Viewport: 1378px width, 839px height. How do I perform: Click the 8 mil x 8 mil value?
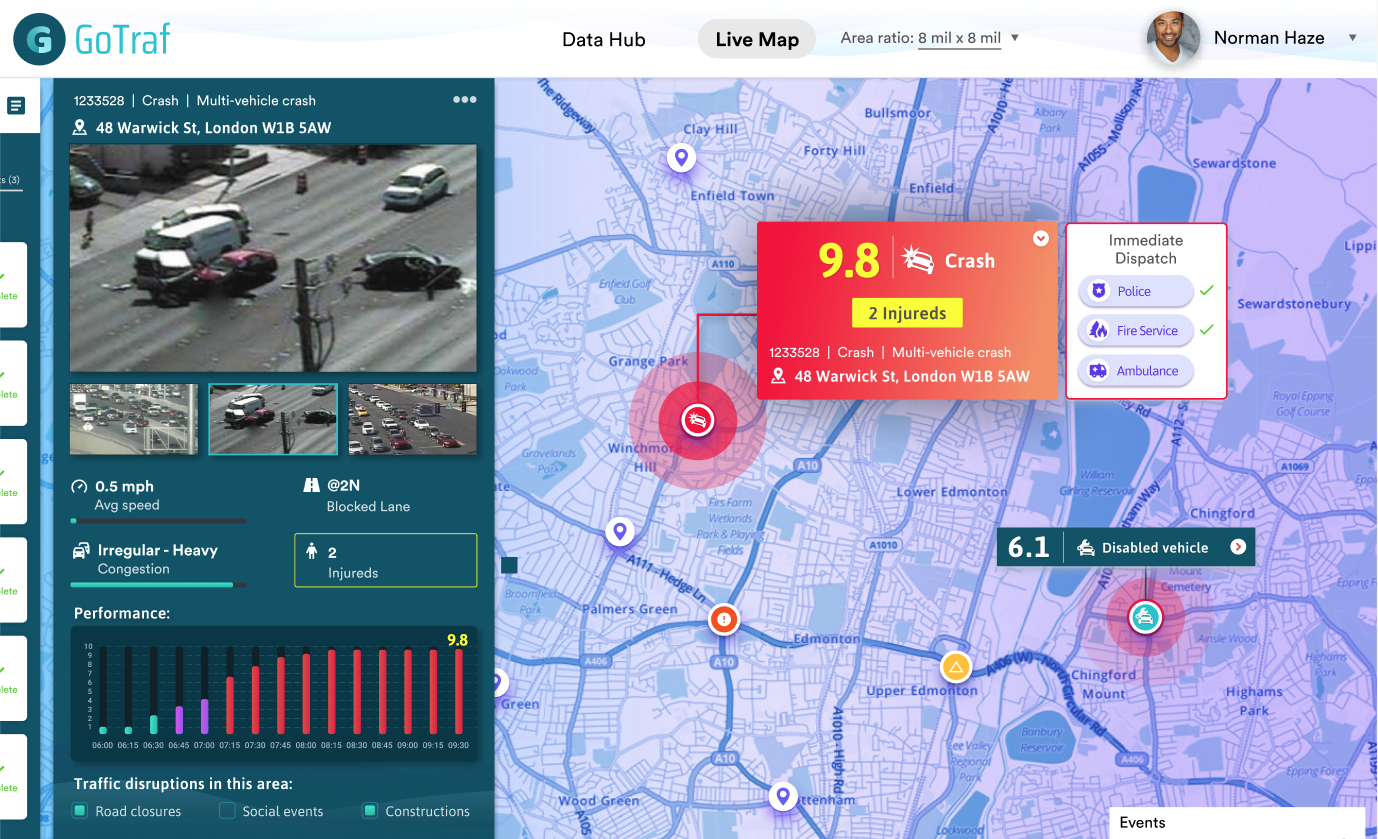coord(960,38)
